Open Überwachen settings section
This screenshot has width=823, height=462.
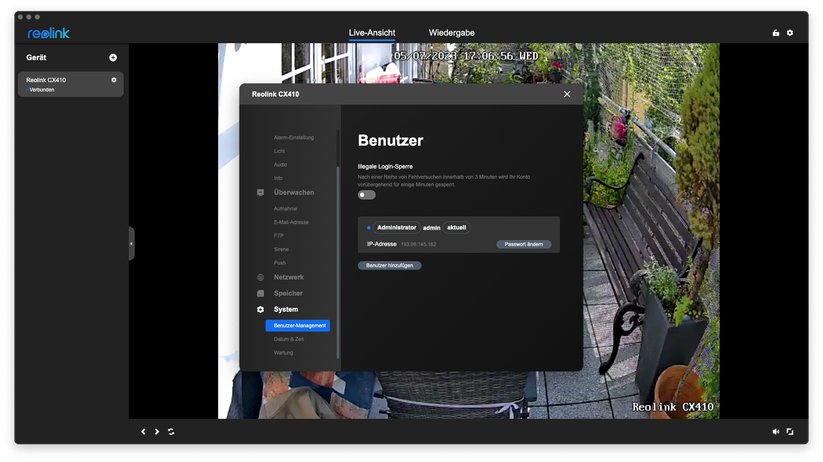tap(294, 193)
